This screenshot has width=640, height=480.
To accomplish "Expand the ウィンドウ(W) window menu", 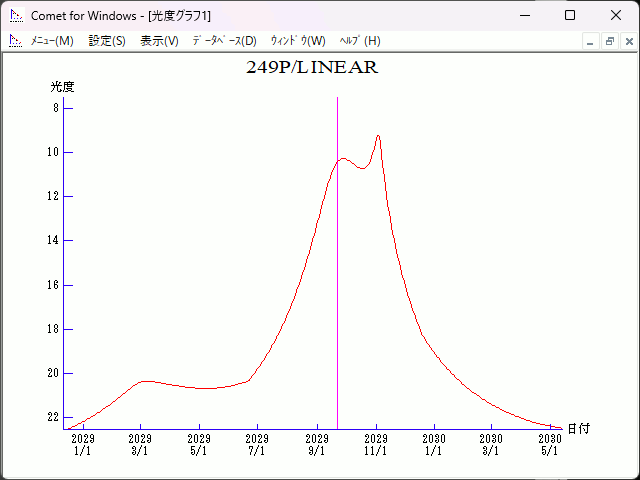I will point(298,41).
